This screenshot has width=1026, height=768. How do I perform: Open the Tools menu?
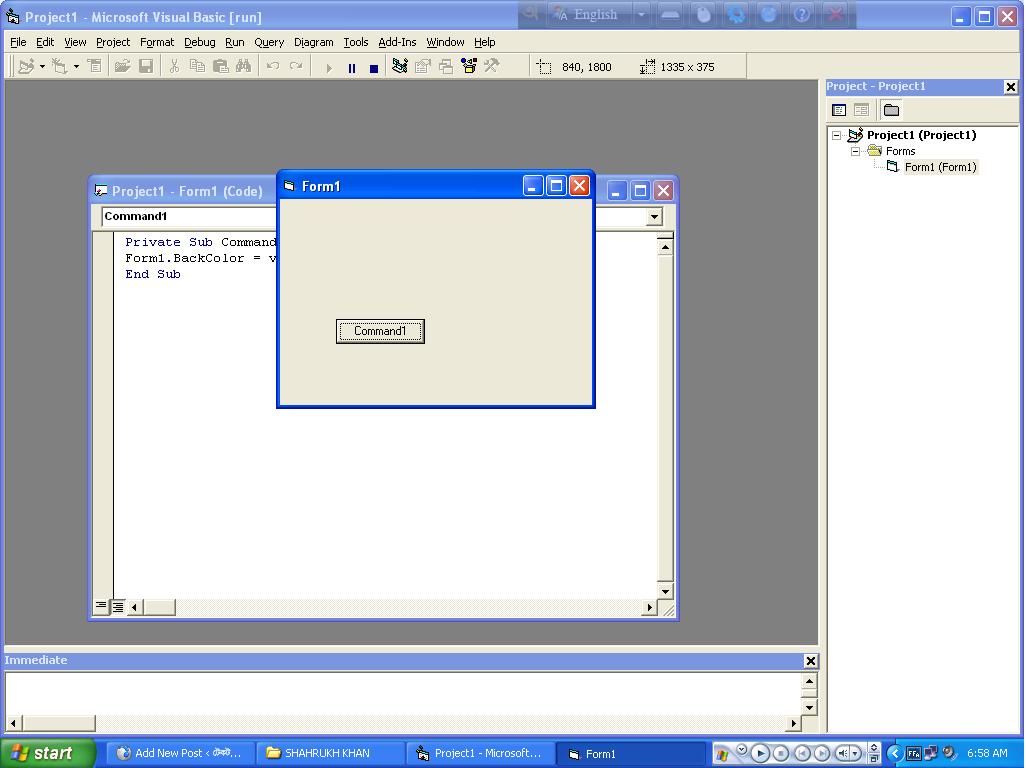coord(356,42)
